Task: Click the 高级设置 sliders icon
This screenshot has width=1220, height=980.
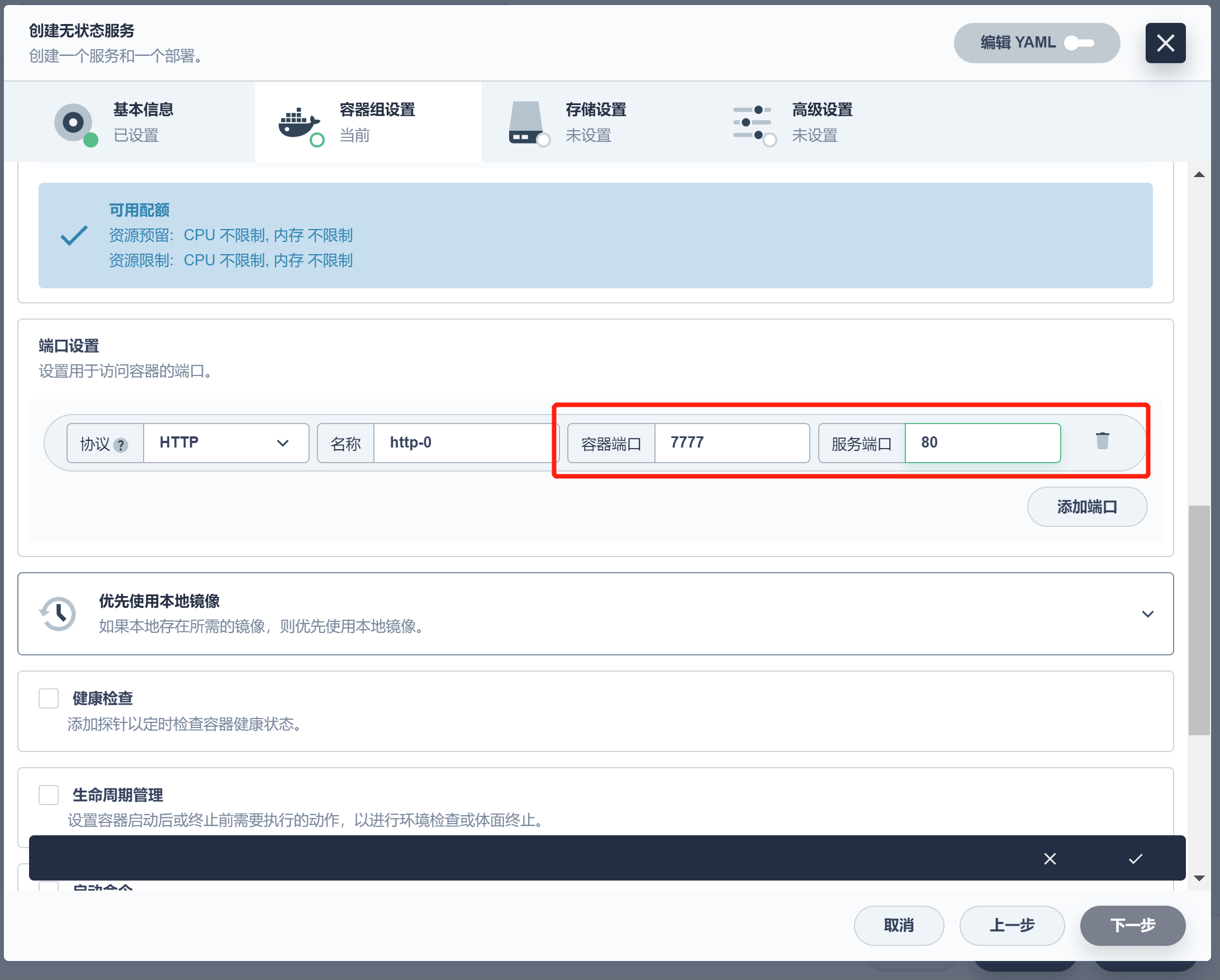Action: click(x=752, y=122)
